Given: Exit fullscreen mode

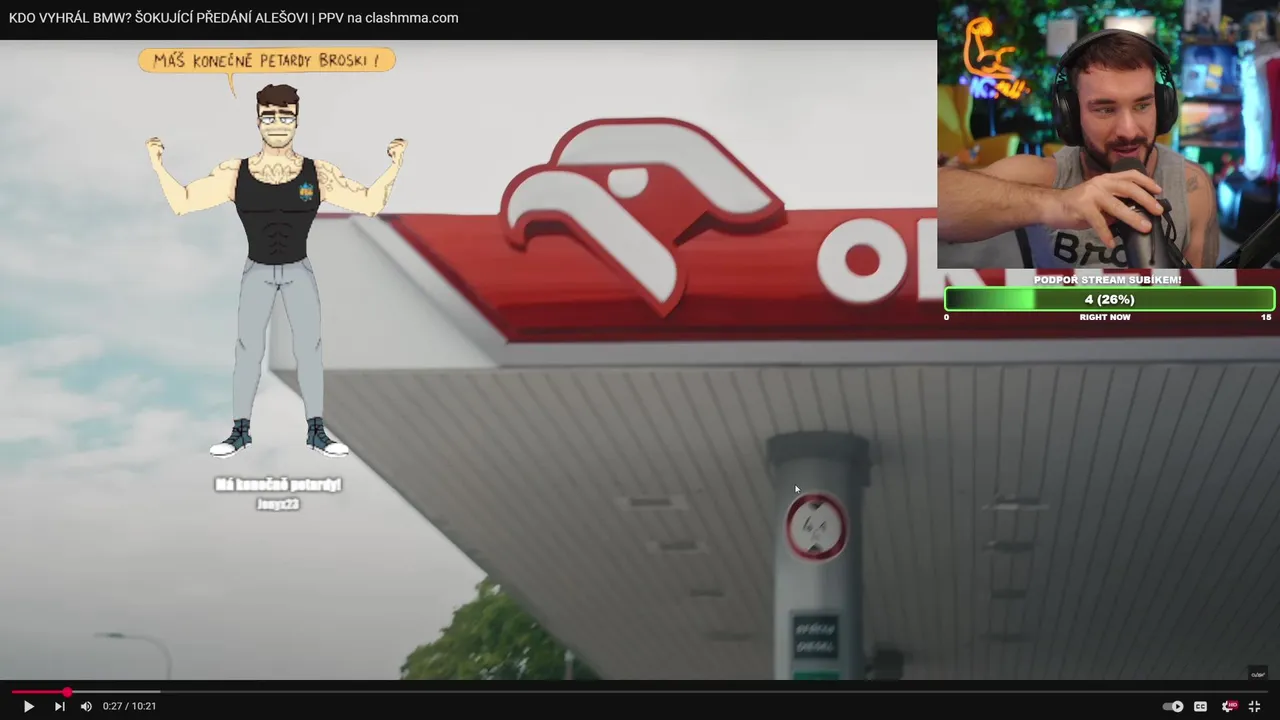Looking at the screenshot, I should click(x=1254, y=706).
